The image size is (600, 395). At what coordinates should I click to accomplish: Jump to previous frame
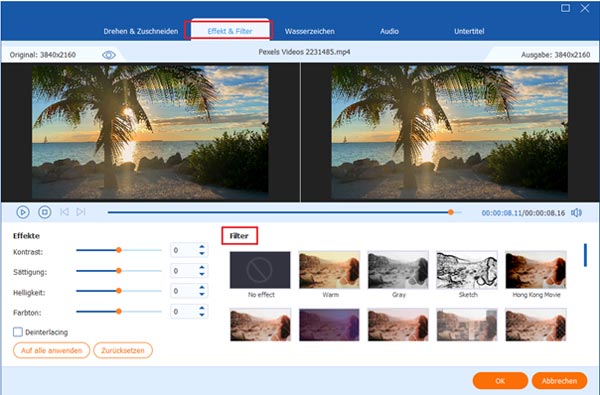coord(64,212)
